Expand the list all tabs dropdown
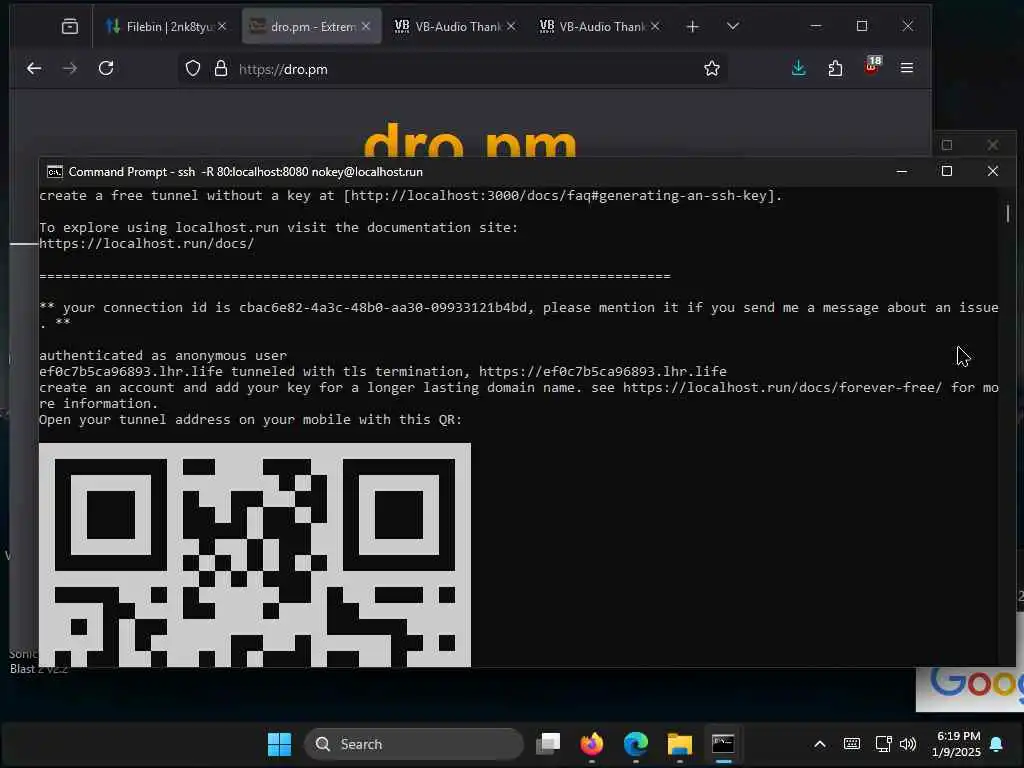The width and height of the screenshot is (1024, 768). 733,26
